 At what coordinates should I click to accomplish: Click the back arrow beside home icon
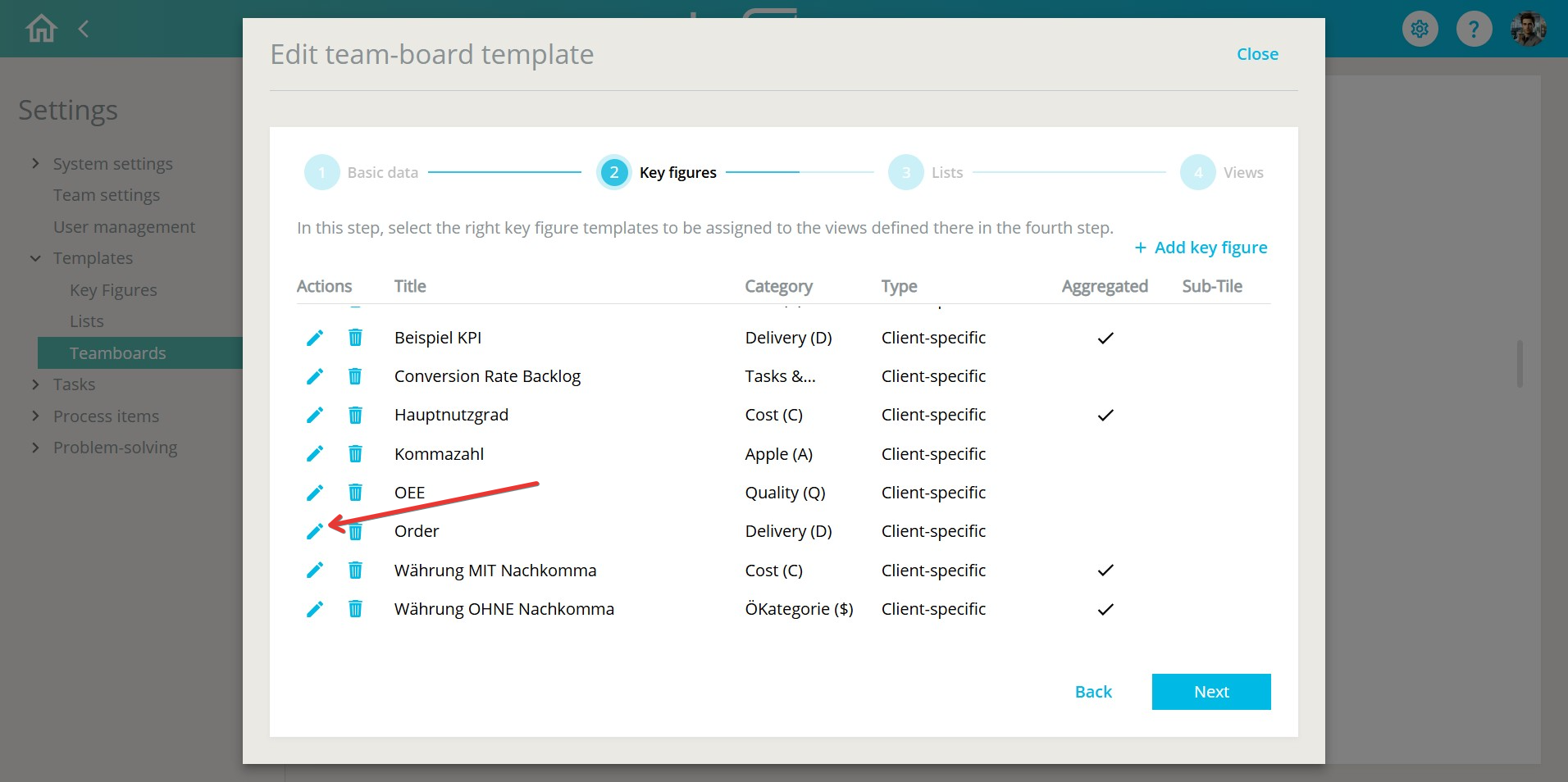[83, 29]
